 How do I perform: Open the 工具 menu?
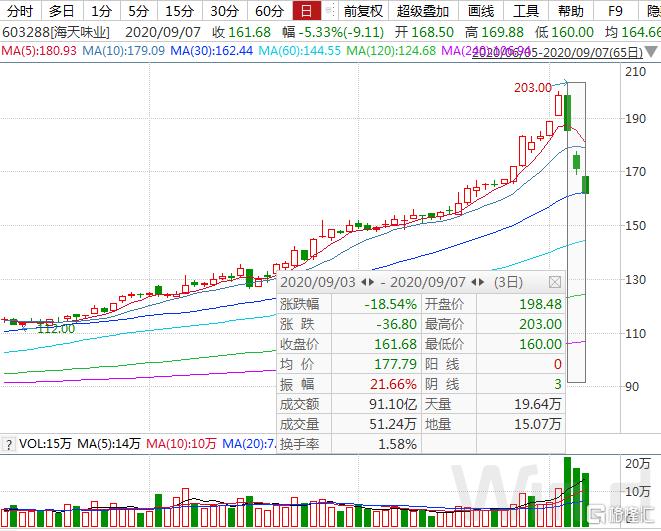point(526,11)
